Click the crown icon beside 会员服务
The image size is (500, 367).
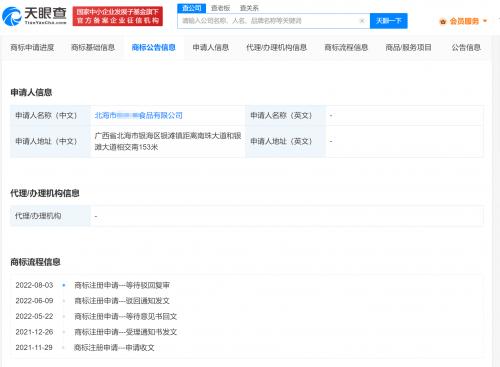[443, 22]
